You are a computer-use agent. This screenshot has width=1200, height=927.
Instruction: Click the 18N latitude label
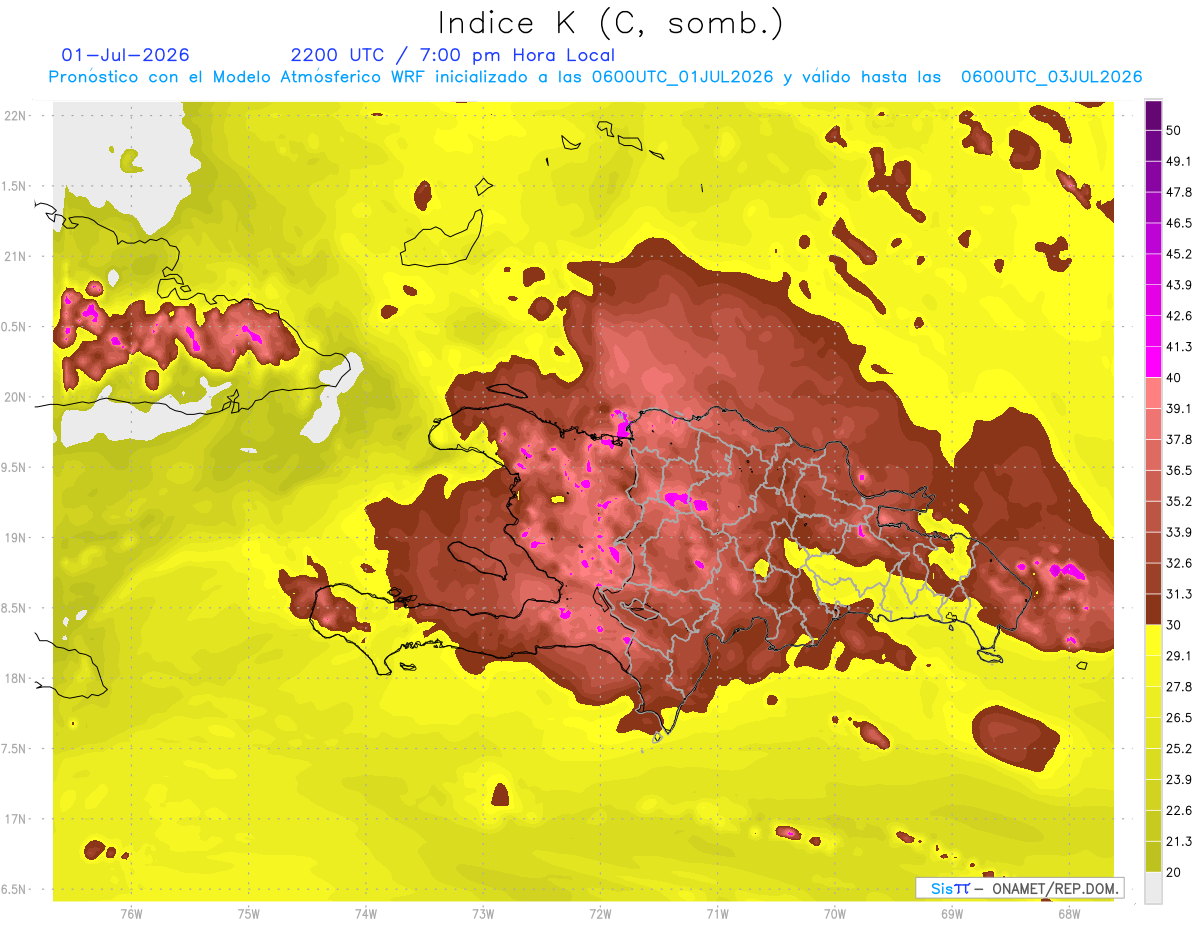coord(15,678)
